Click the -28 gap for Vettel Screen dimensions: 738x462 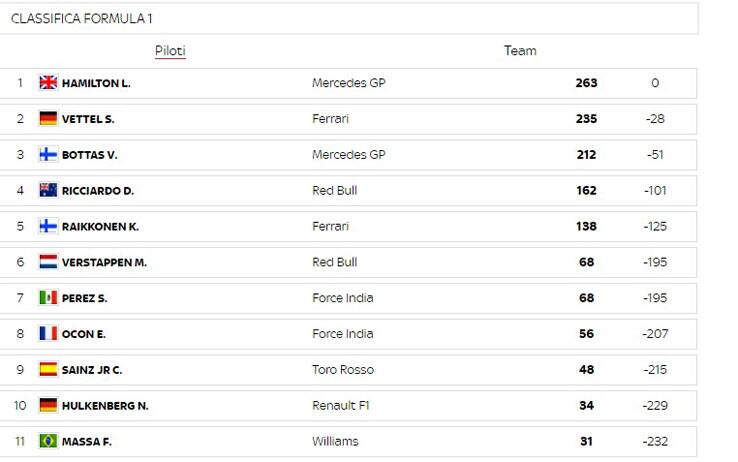(x=655, y=119)
